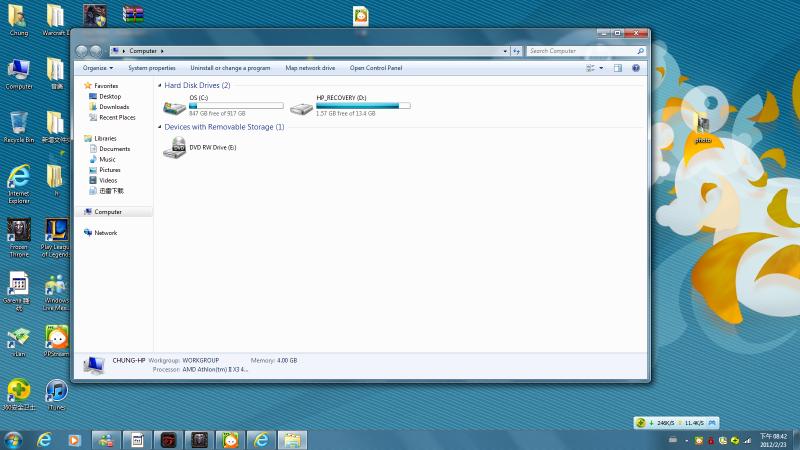Select WinRAR archive icon on desktop

tap(133, 14)
